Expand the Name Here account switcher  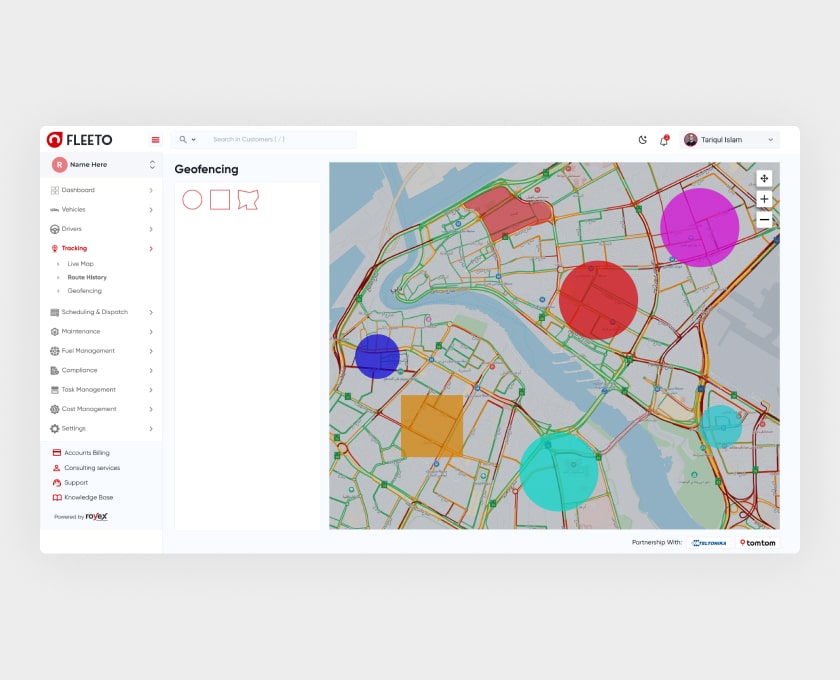click(x=152, y=164)
